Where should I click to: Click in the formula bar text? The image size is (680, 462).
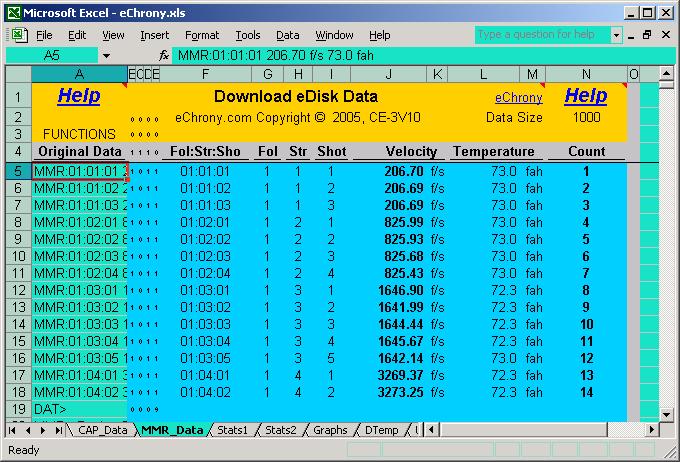(400, 56)
